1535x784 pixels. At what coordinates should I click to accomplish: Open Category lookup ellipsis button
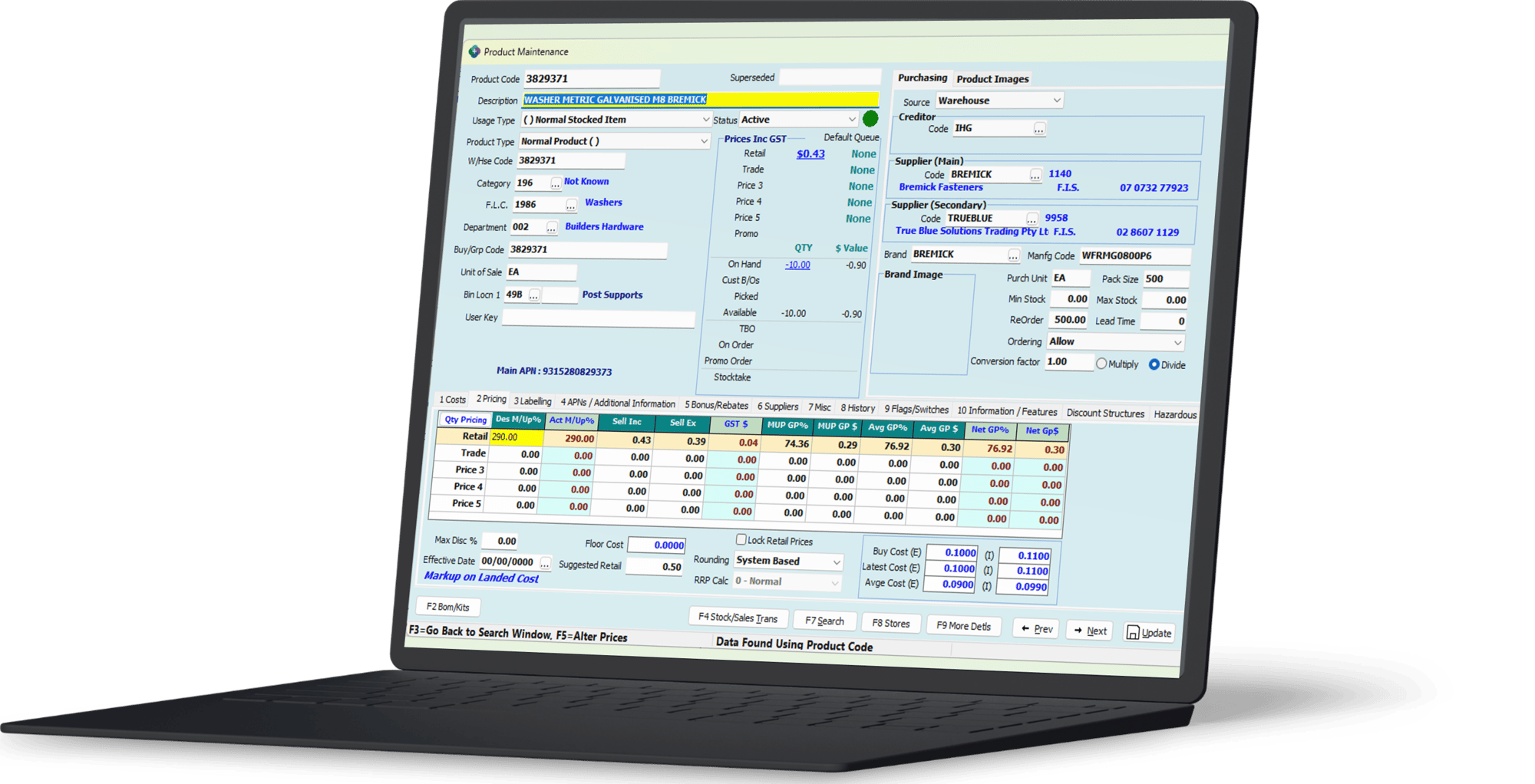click(x=556, y=183)
